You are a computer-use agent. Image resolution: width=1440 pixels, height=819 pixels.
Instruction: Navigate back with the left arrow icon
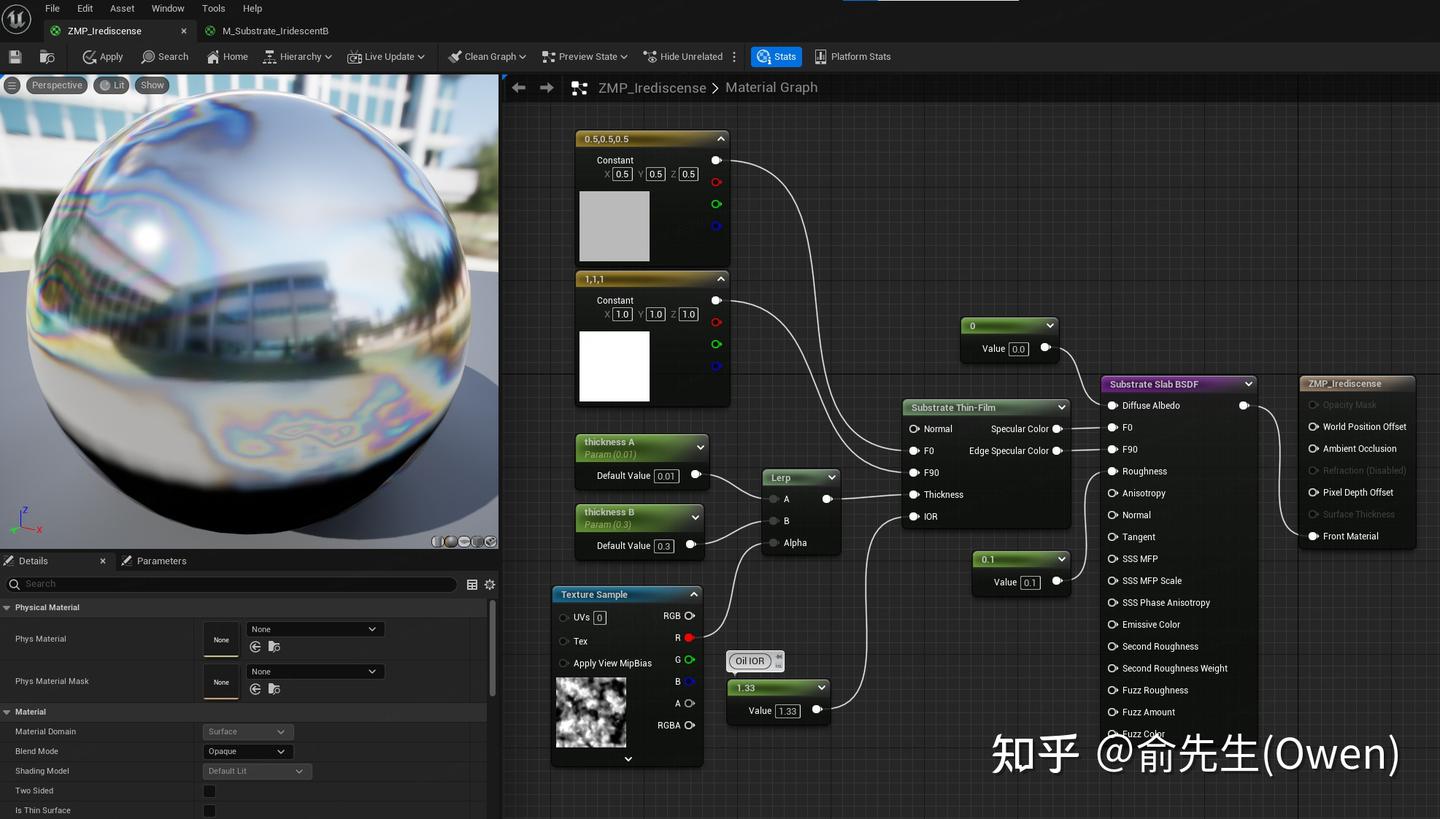click(x=518, y=88)
